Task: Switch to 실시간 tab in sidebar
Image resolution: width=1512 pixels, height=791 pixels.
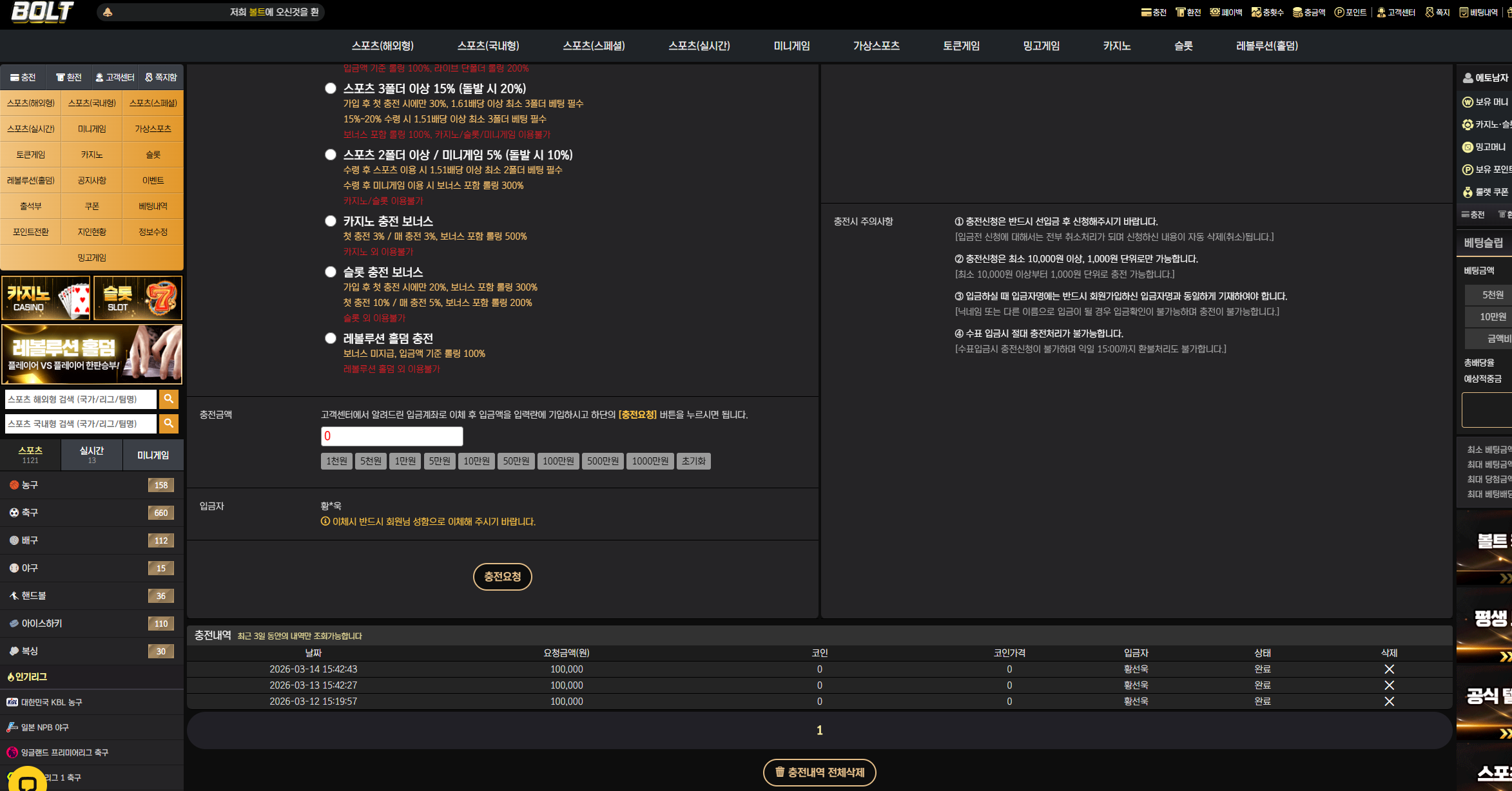Action: [x=92, y=455]
